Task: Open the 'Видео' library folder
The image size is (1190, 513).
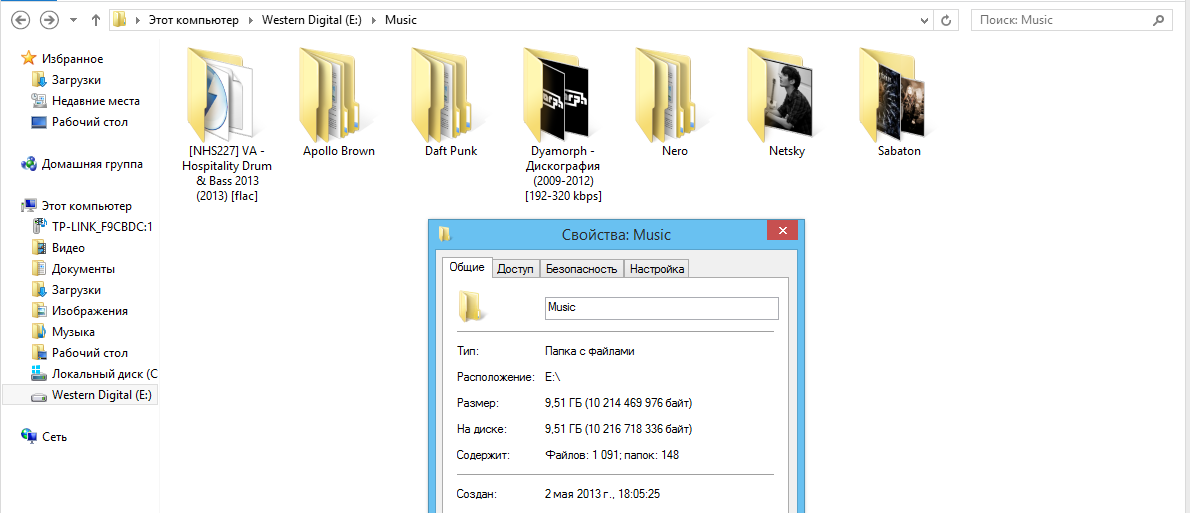Action: (x=58, y=247)
